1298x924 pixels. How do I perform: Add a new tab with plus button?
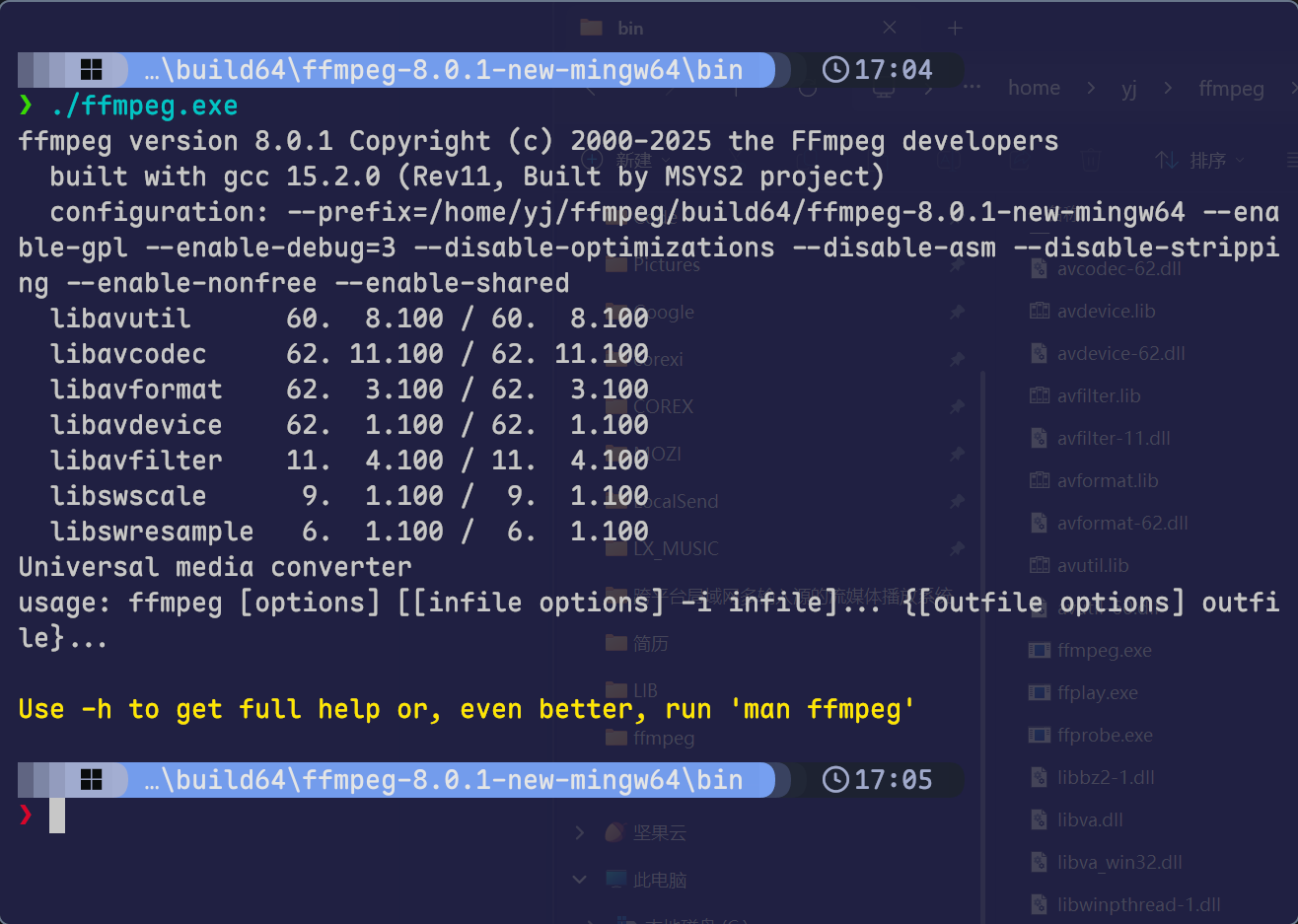[955, 28]
